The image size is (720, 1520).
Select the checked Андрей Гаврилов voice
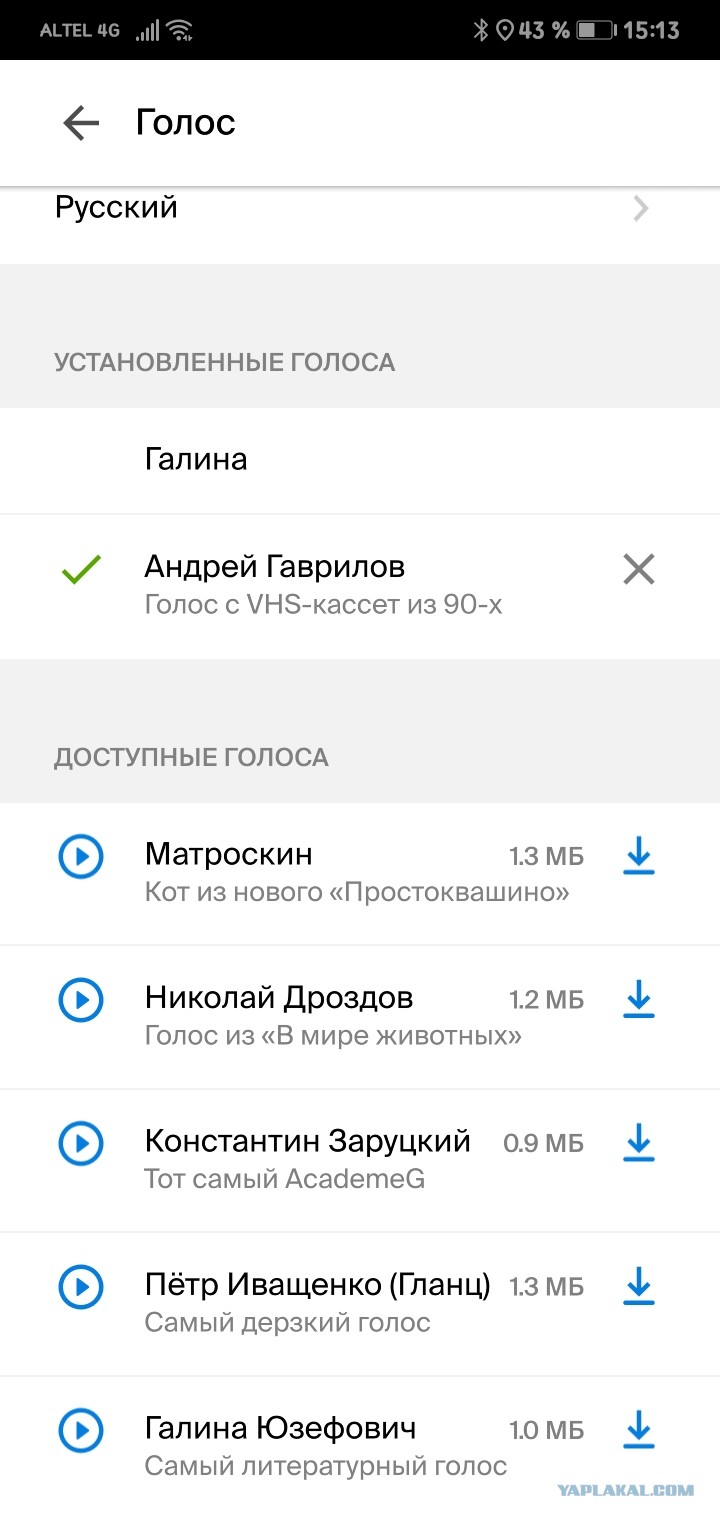point(360,587)
